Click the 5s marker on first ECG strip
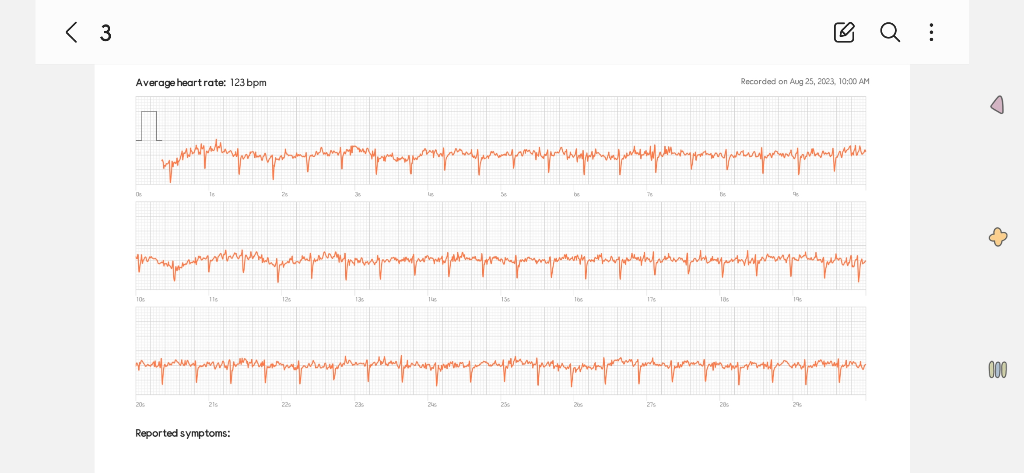Screen dimensions: 1024x473 [504, 194]
